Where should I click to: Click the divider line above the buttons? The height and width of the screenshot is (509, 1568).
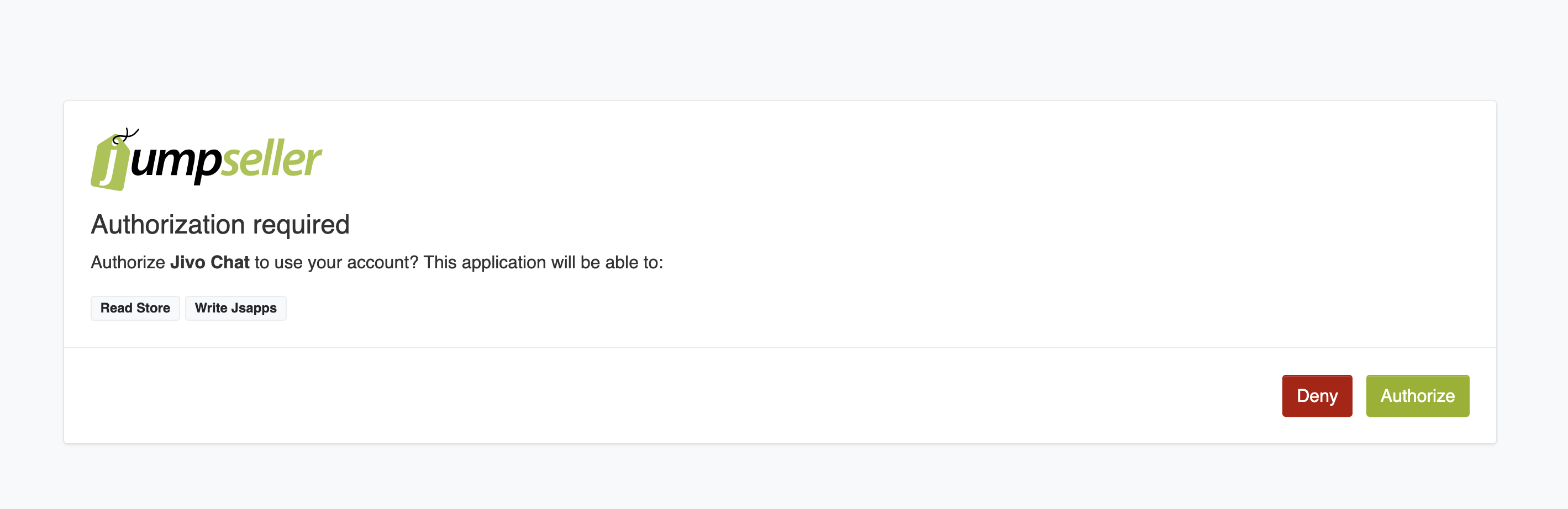[780, 348]
